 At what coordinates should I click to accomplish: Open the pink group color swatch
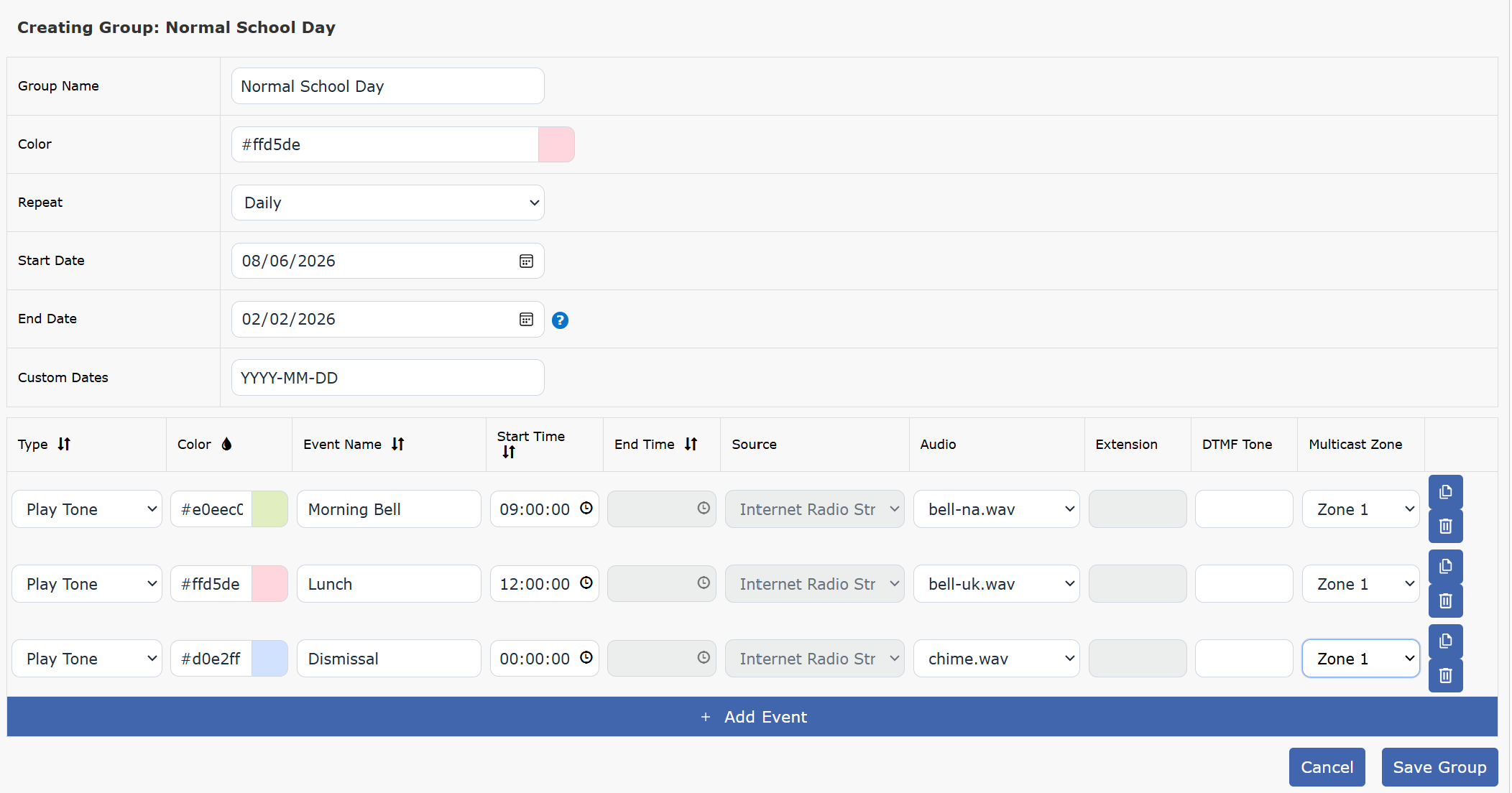click(x=556, y=144)
